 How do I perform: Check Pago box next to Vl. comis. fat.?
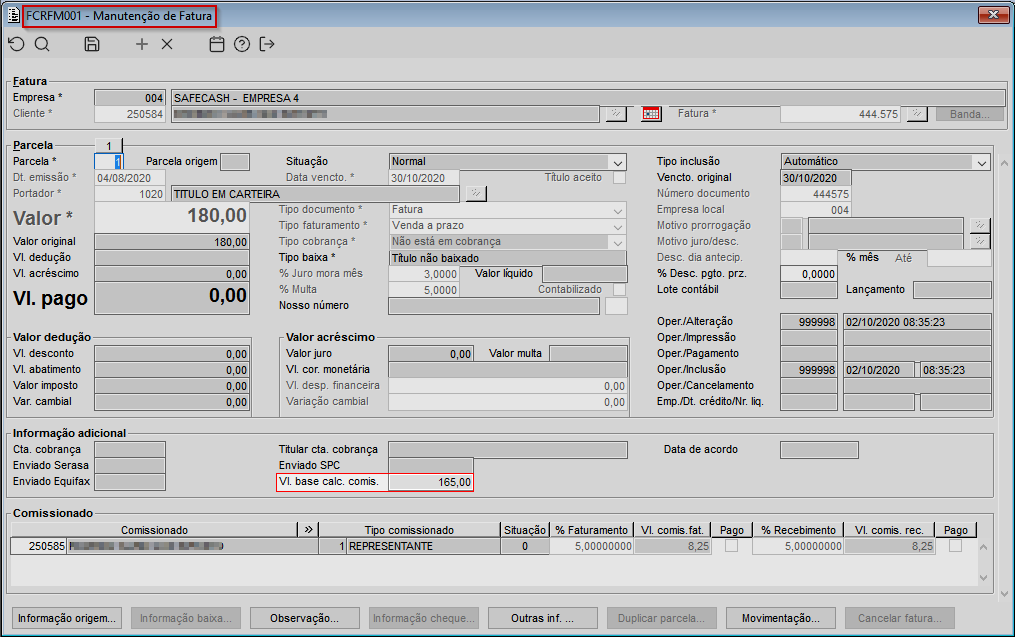pyautogui.click(x=732, y=546)
